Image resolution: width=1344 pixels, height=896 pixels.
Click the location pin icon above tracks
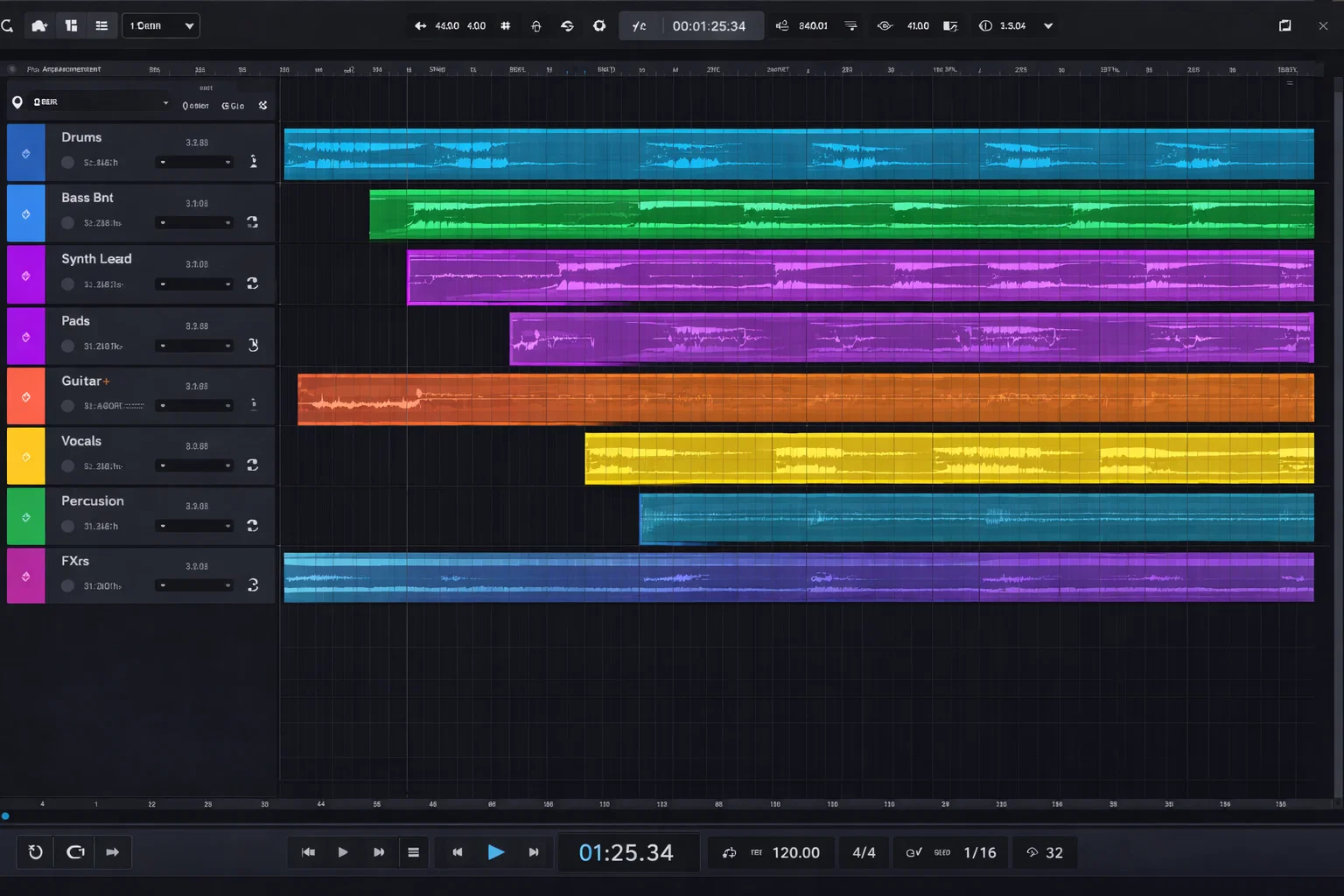[x=17, y=102]
